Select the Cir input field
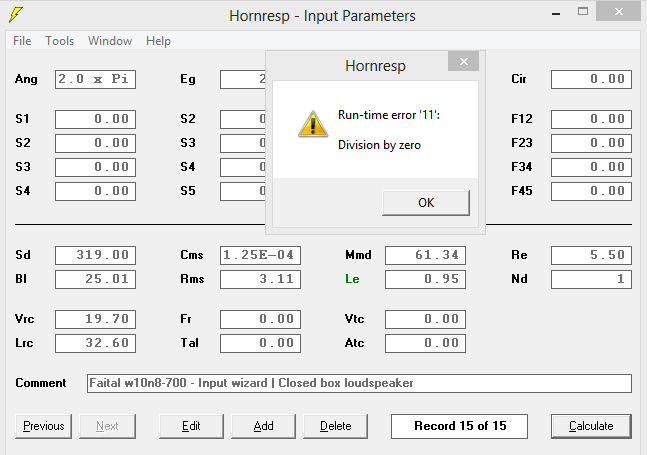Screen dimensions: 647x455 click(x=591, y=79)
